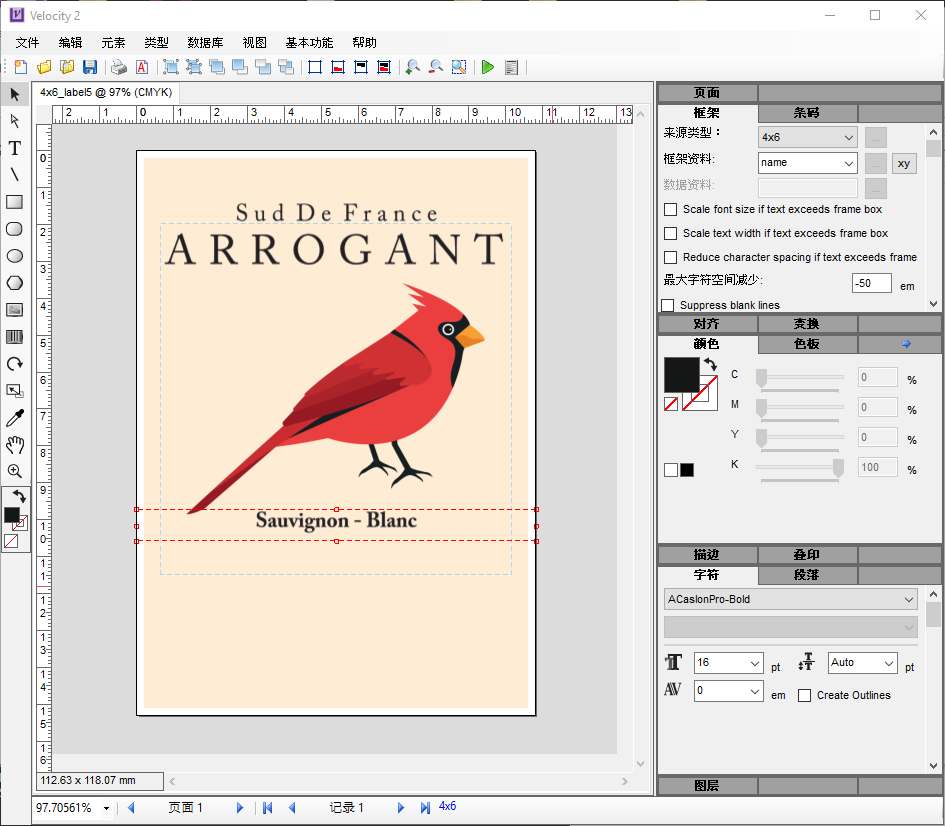The height and width of the screenshot is (826, 945).
Task: Go to next record arrow
Action: (x=401, y=808)
